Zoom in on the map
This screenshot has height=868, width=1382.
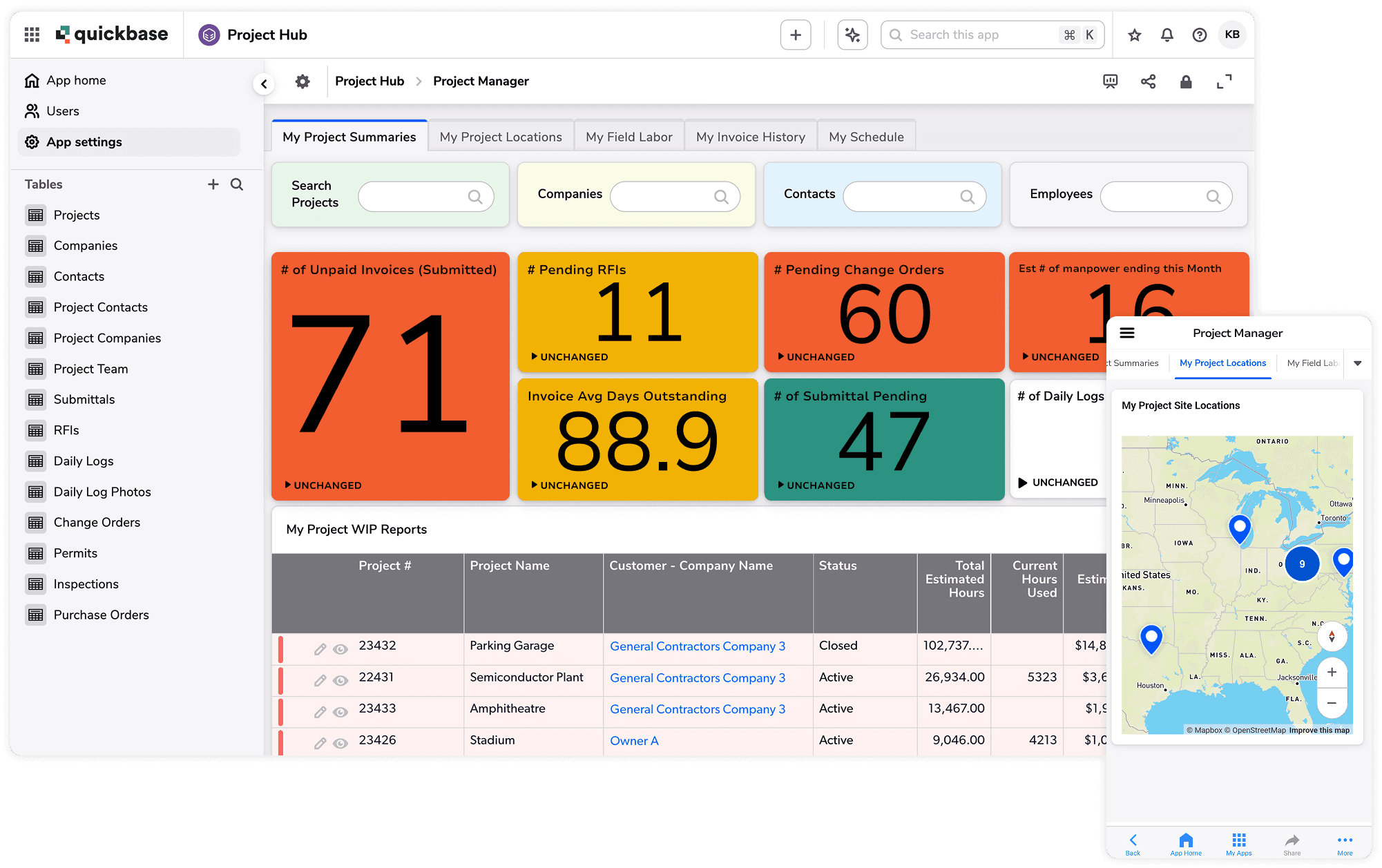click(1332, 672)
